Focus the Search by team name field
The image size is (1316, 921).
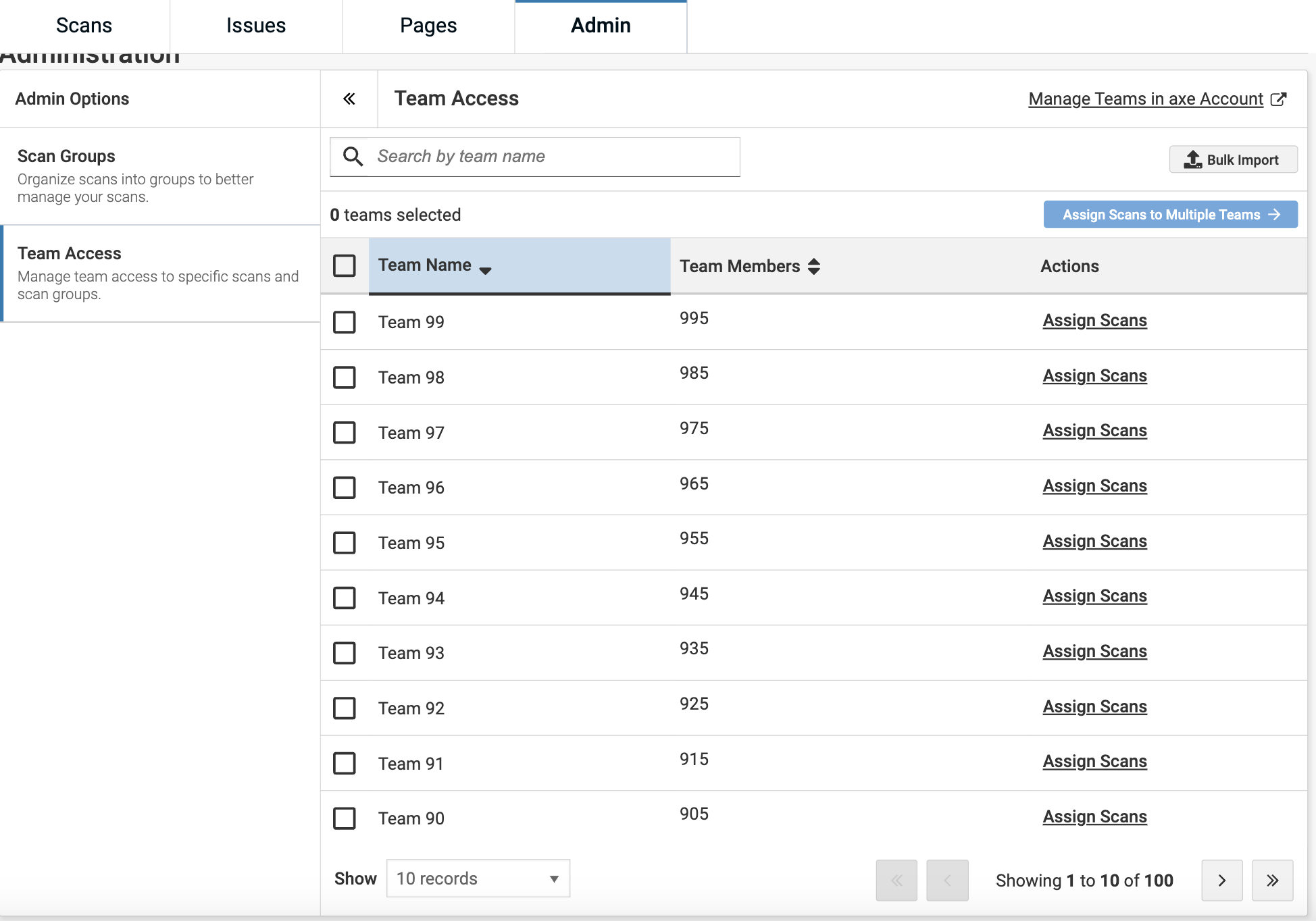[x=554, y=157]
